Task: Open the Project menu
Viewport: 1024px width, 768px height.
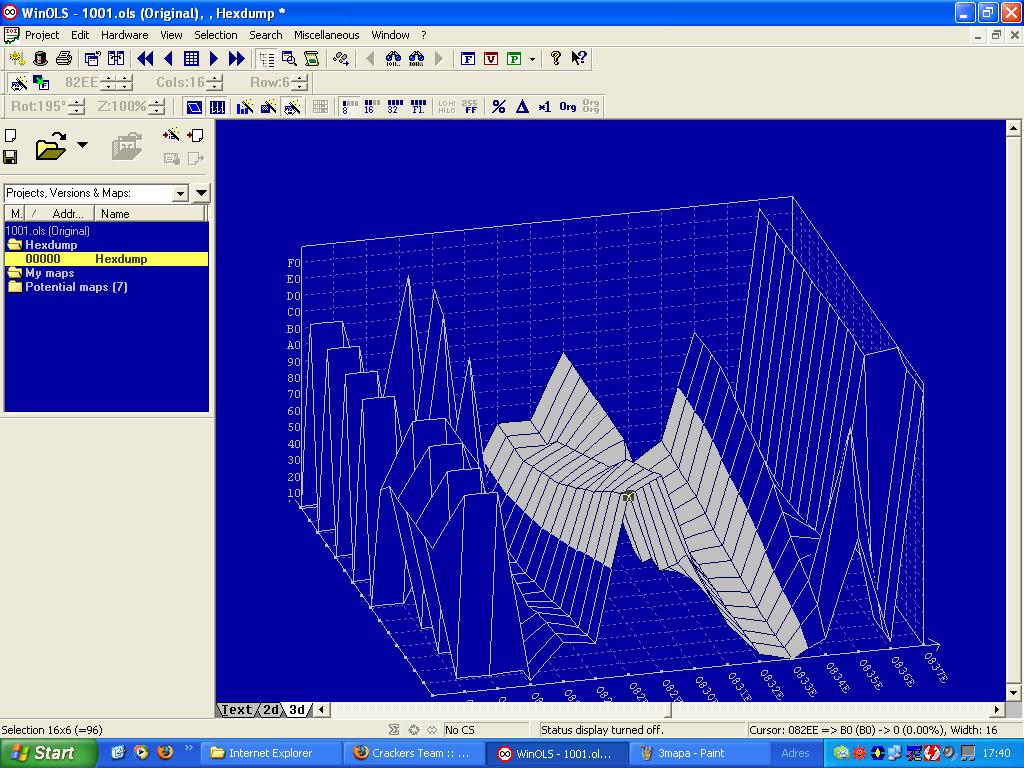Action: click(42, 35)
